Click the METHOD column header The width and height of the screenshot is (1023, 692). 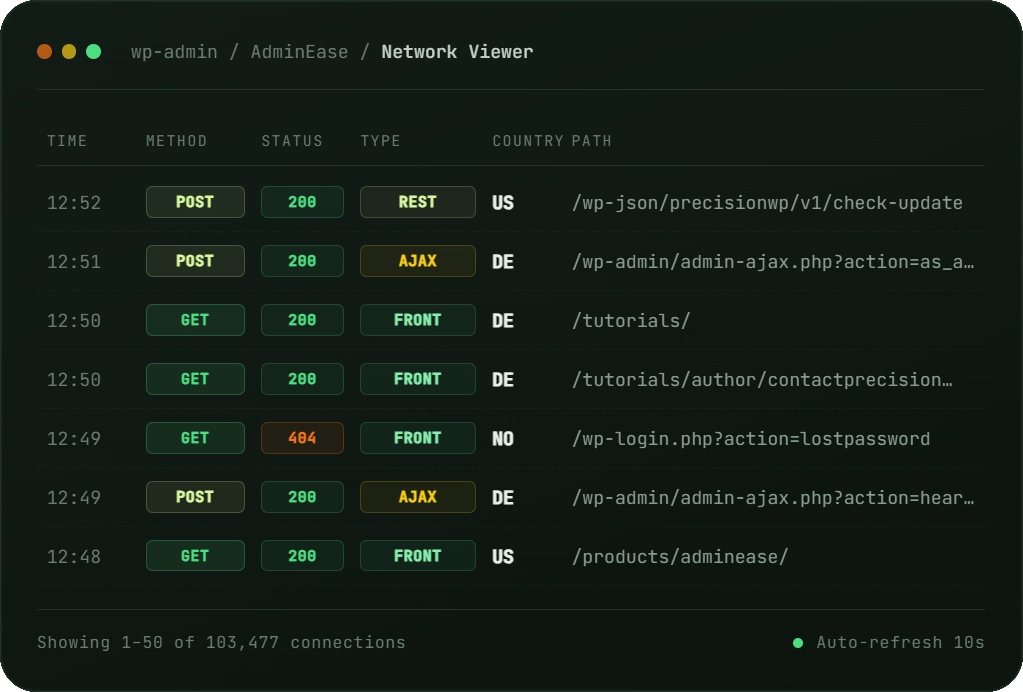(176, 141)
